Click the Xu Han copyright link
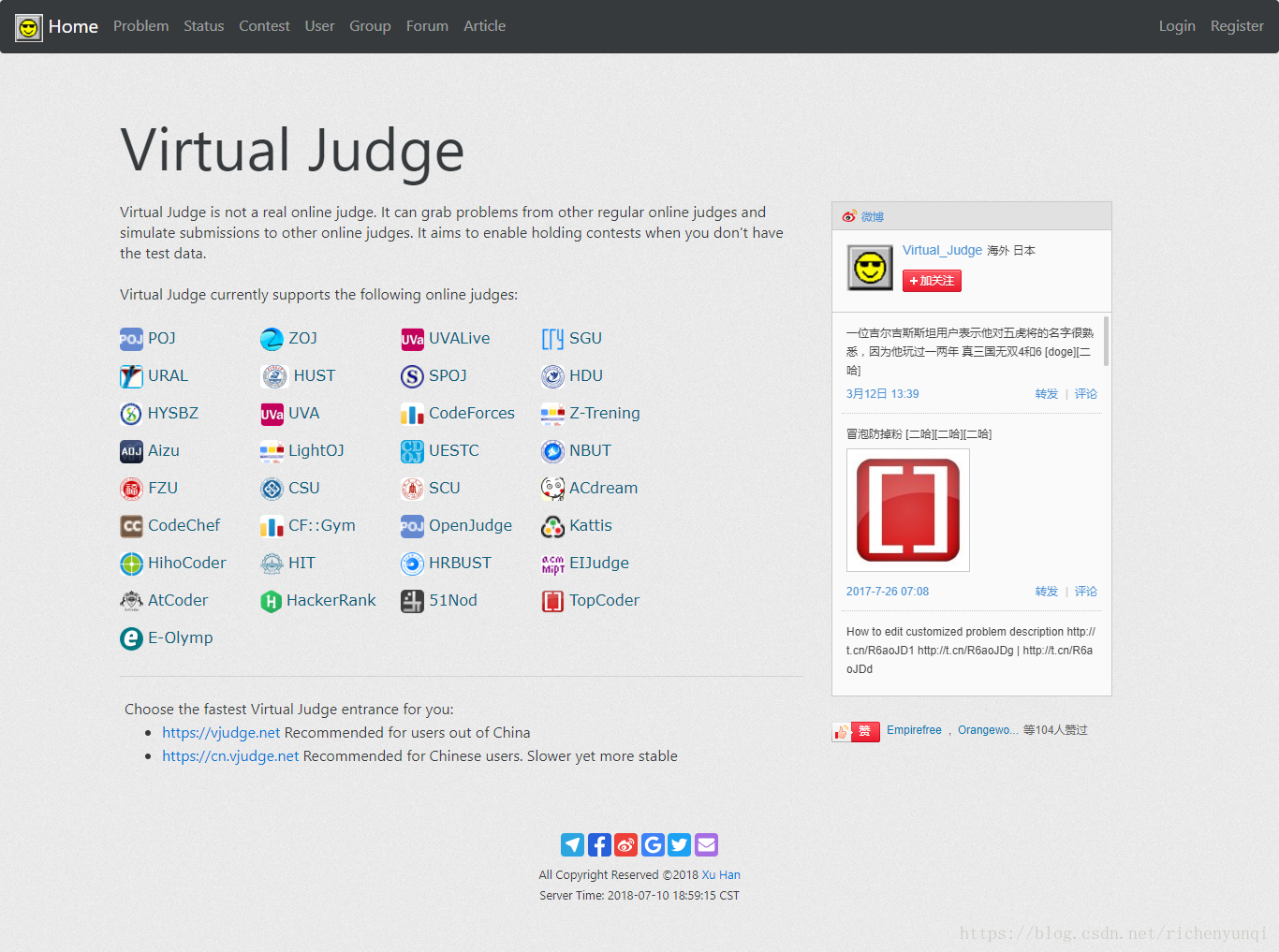Screen dimensions: 1279x952 click(x=721, y=874)
